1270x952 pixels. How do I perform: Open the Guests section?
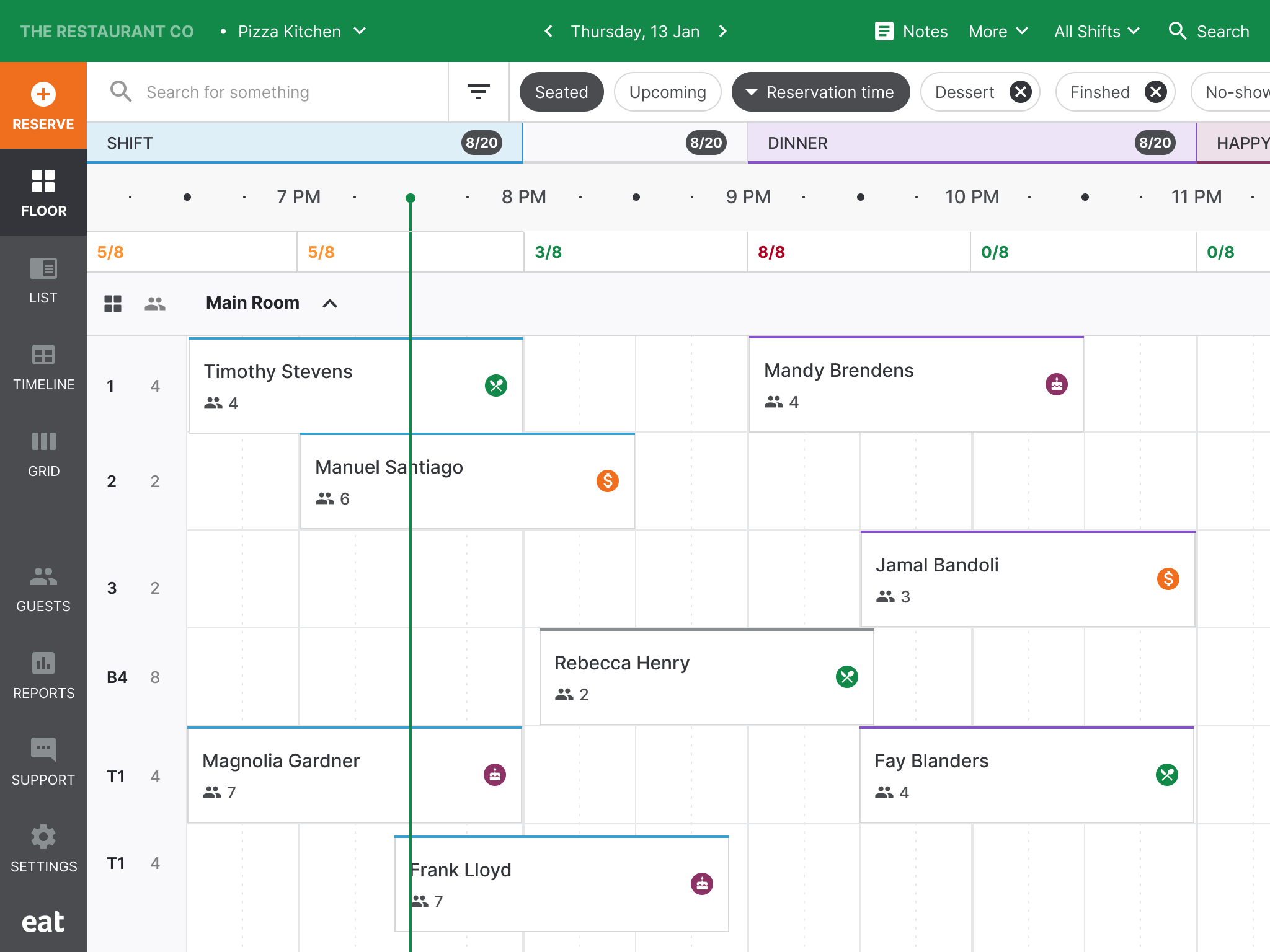pos(43,589)
